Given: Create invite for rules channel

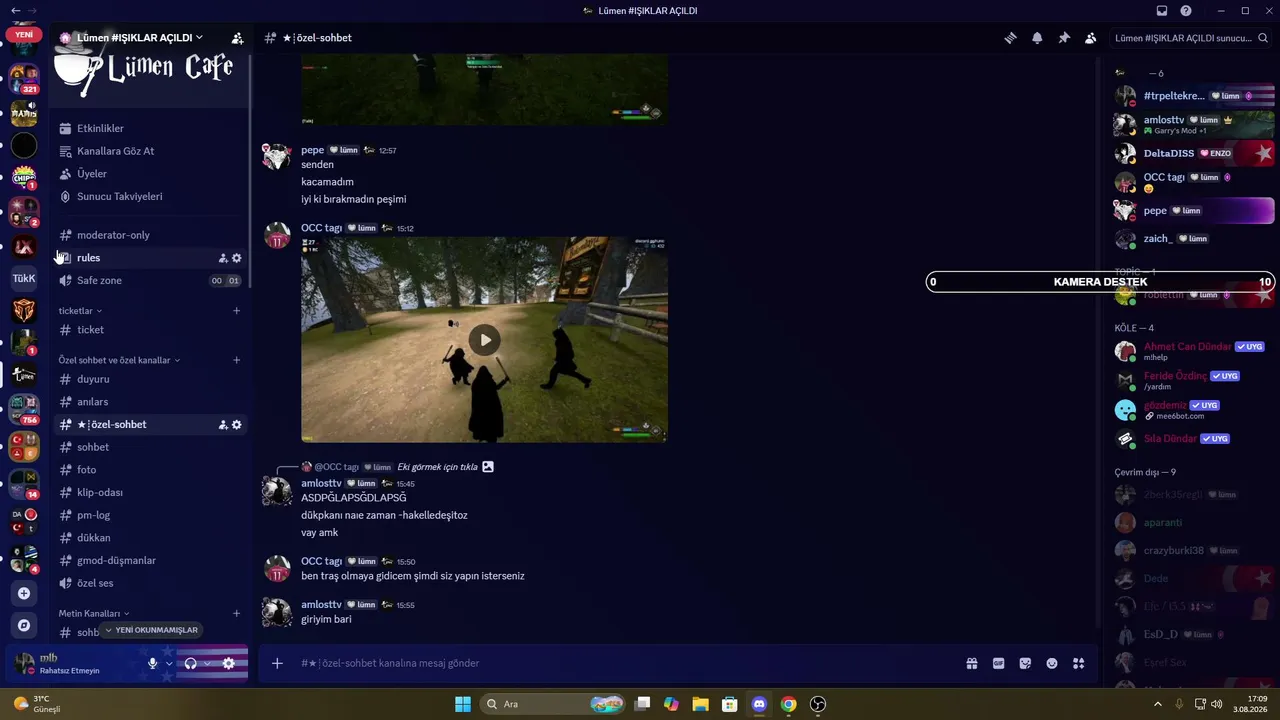Looking at the screenshot, I should pos(223,258).
